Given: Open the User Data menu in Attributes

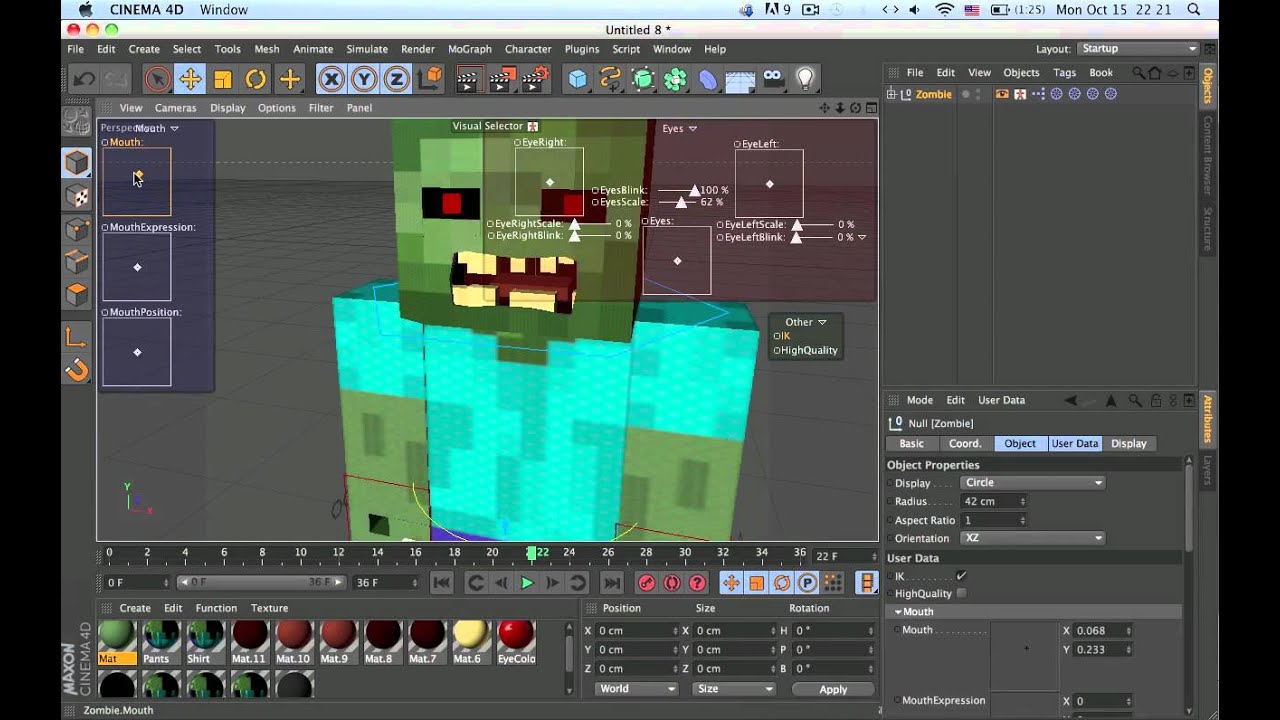Looking at the screenshot, I should pos(1001,400).
